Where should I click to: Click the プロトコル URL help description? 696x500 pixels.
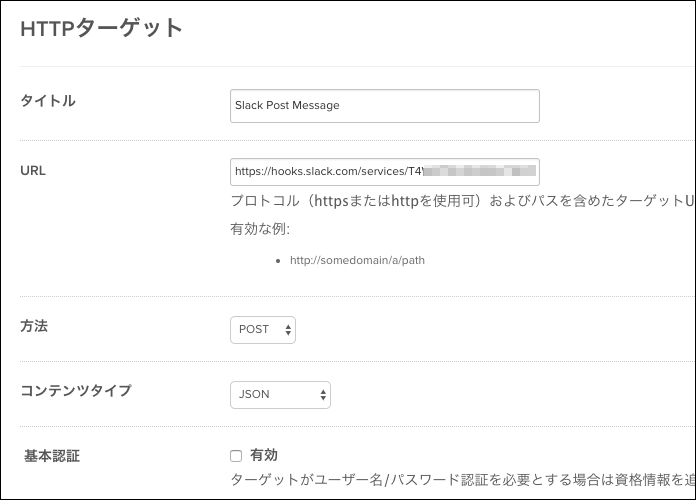[462, 201]
